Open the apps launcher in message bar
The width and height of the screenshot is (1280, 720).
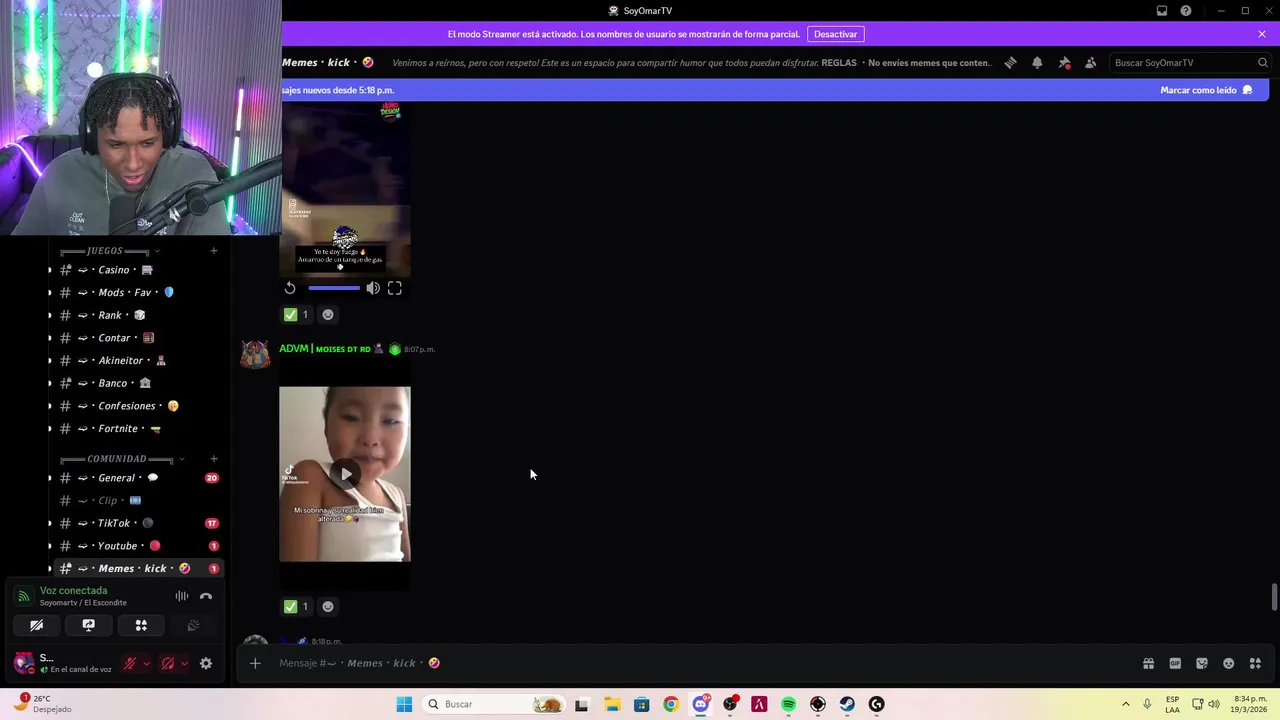tap(1255, 663)
